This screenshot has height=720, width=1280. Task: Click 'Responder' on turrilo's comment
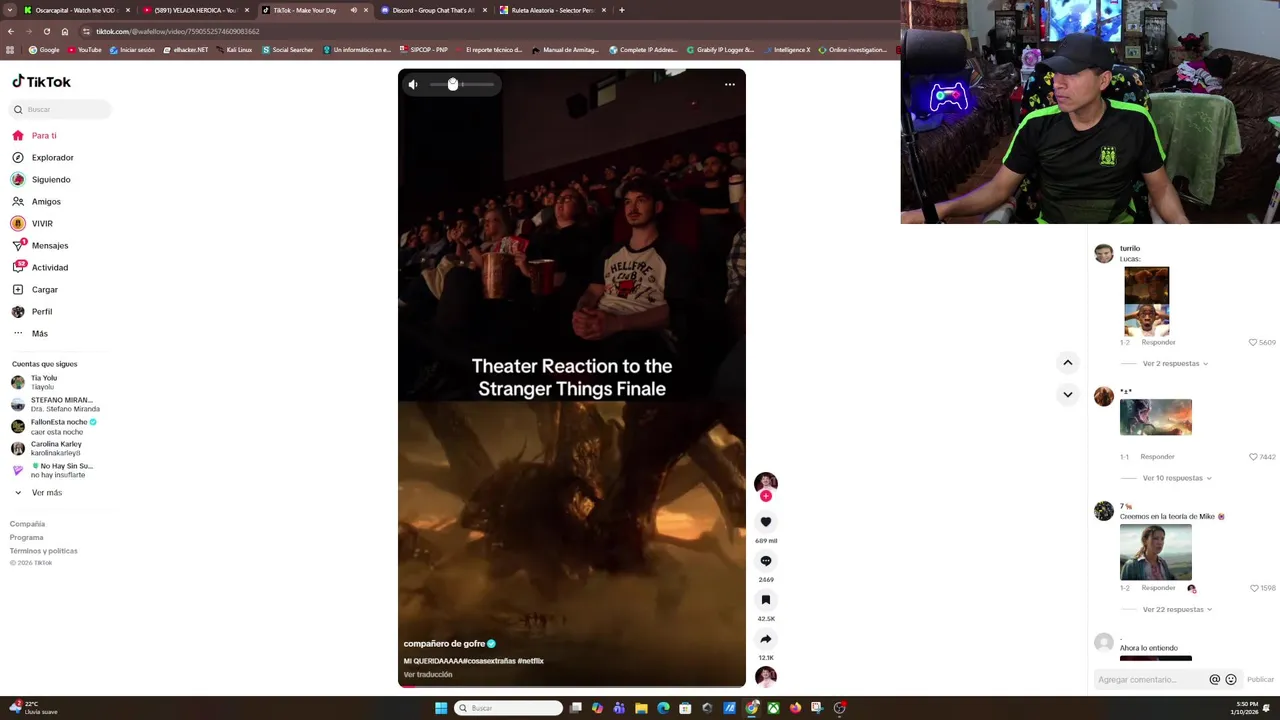click(1158, 342)
